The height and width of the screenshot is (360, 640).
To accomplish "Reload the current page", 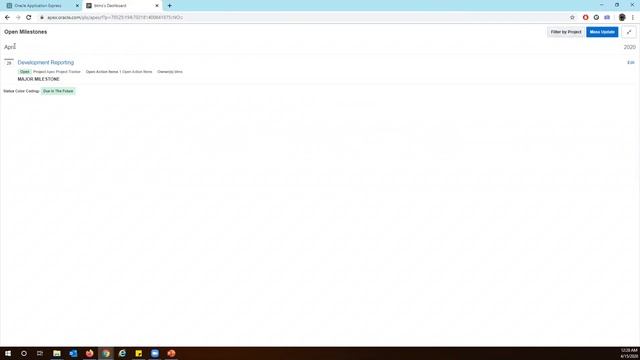I will tap(29, 18).
